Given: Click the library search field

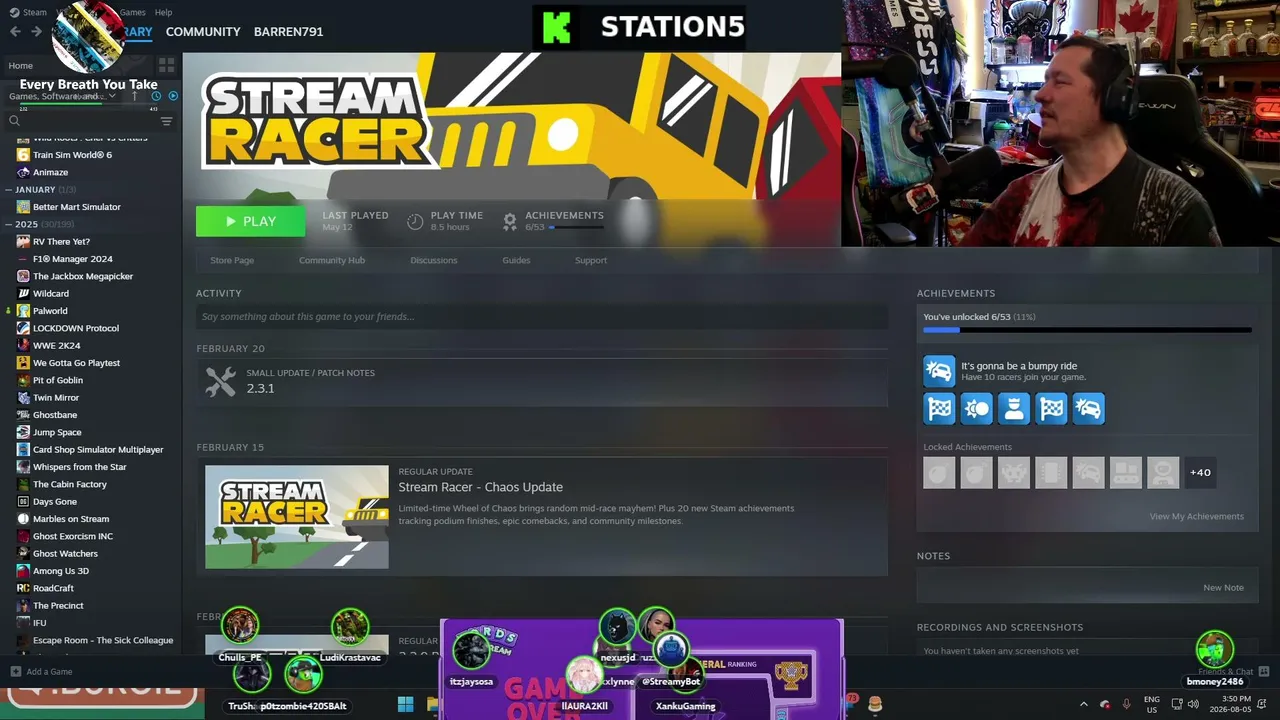Looking at the screenshot, I should pos(80,121).
